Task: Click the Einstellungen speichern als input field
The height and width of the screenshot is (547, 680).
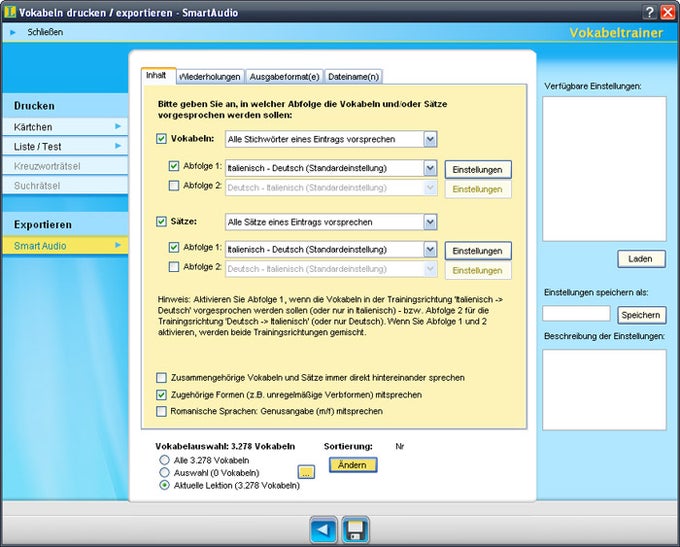Action: tap(576, 313)
